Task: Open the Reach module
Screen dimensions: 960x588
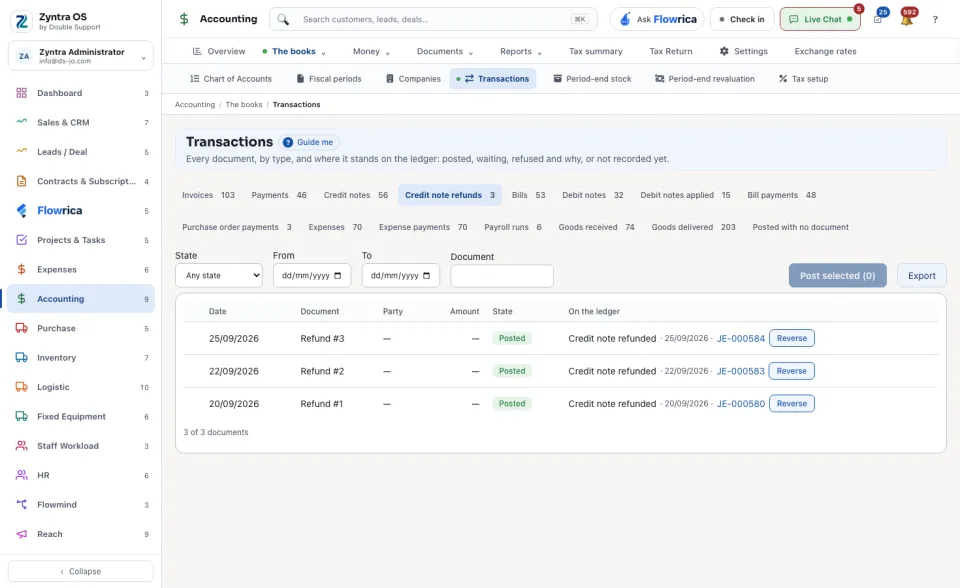Action: pyautogui.click(x=81, y=534)
